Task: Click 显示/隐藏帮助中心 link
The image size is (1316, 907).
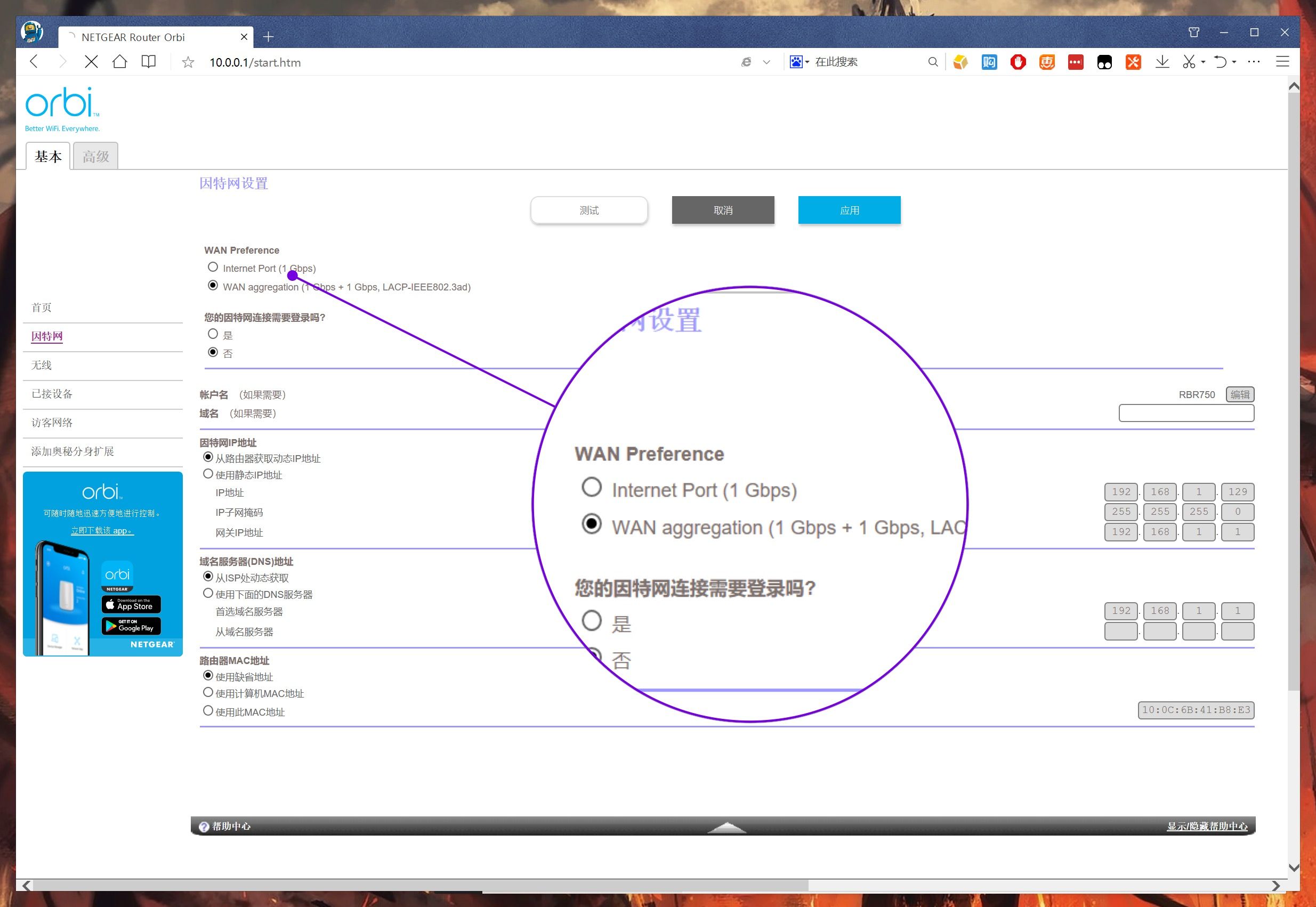Action: tap(1207, 827)
